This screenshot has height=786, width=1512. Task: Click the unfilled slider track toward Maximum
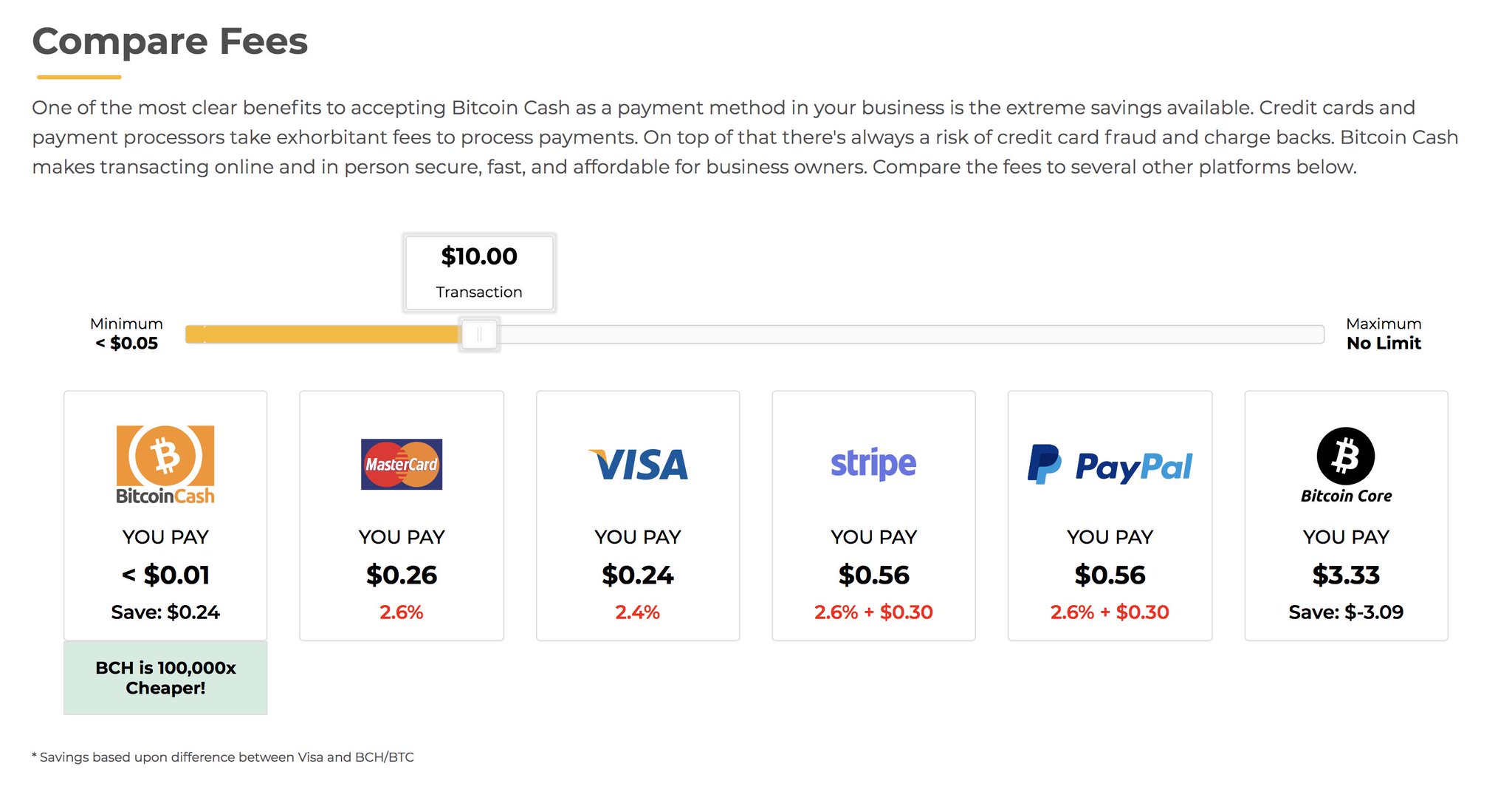[x=911, y=335]
